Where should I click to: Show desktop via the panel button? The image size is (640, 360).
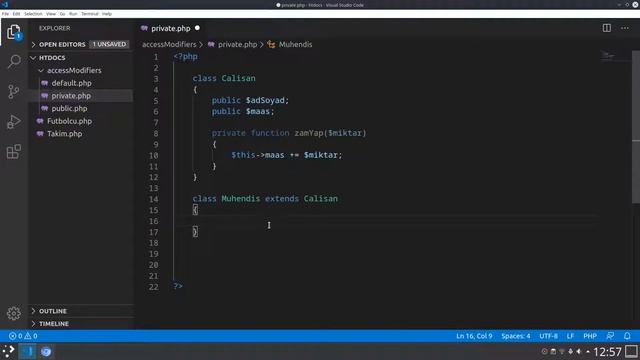point(631,351)
